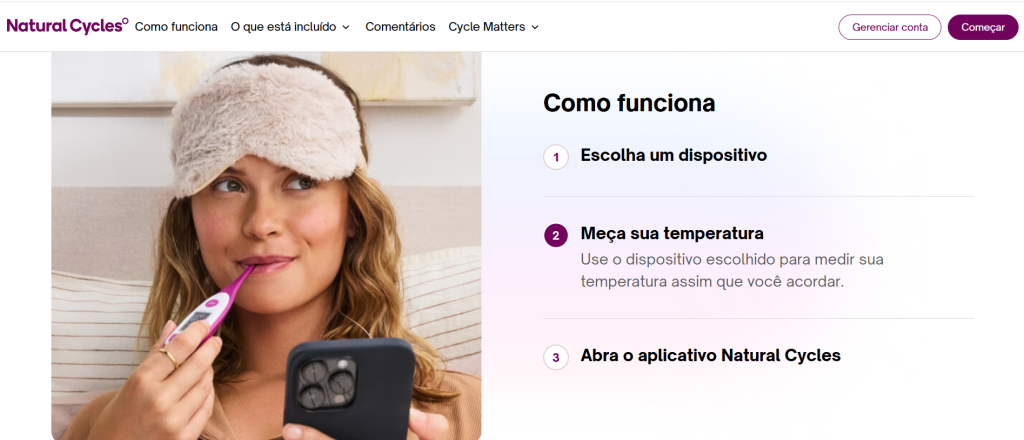This screenshot has width=1024, height=440.
Task: Click the Gerenciar conta button
Action: click(890, 27)
